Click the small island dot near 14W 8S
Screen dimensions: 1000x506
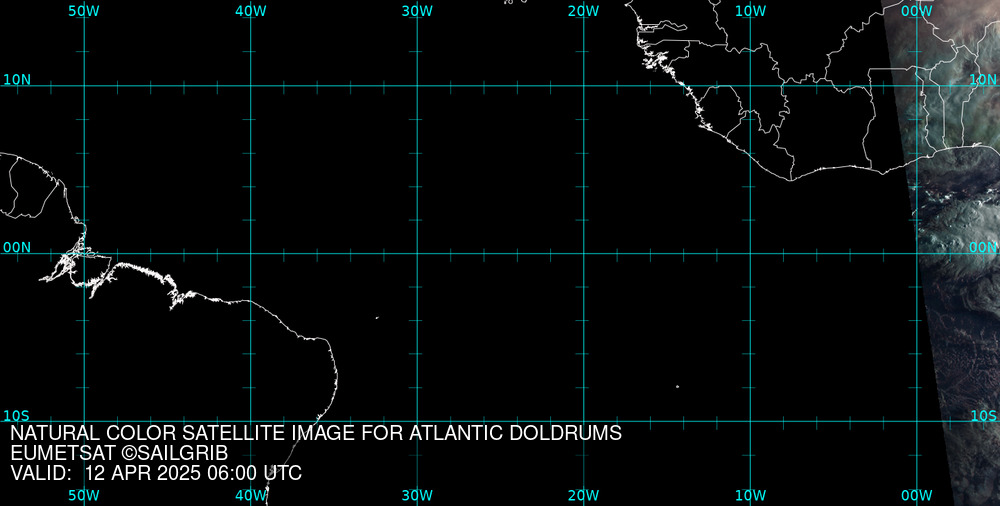click(677, 386)
